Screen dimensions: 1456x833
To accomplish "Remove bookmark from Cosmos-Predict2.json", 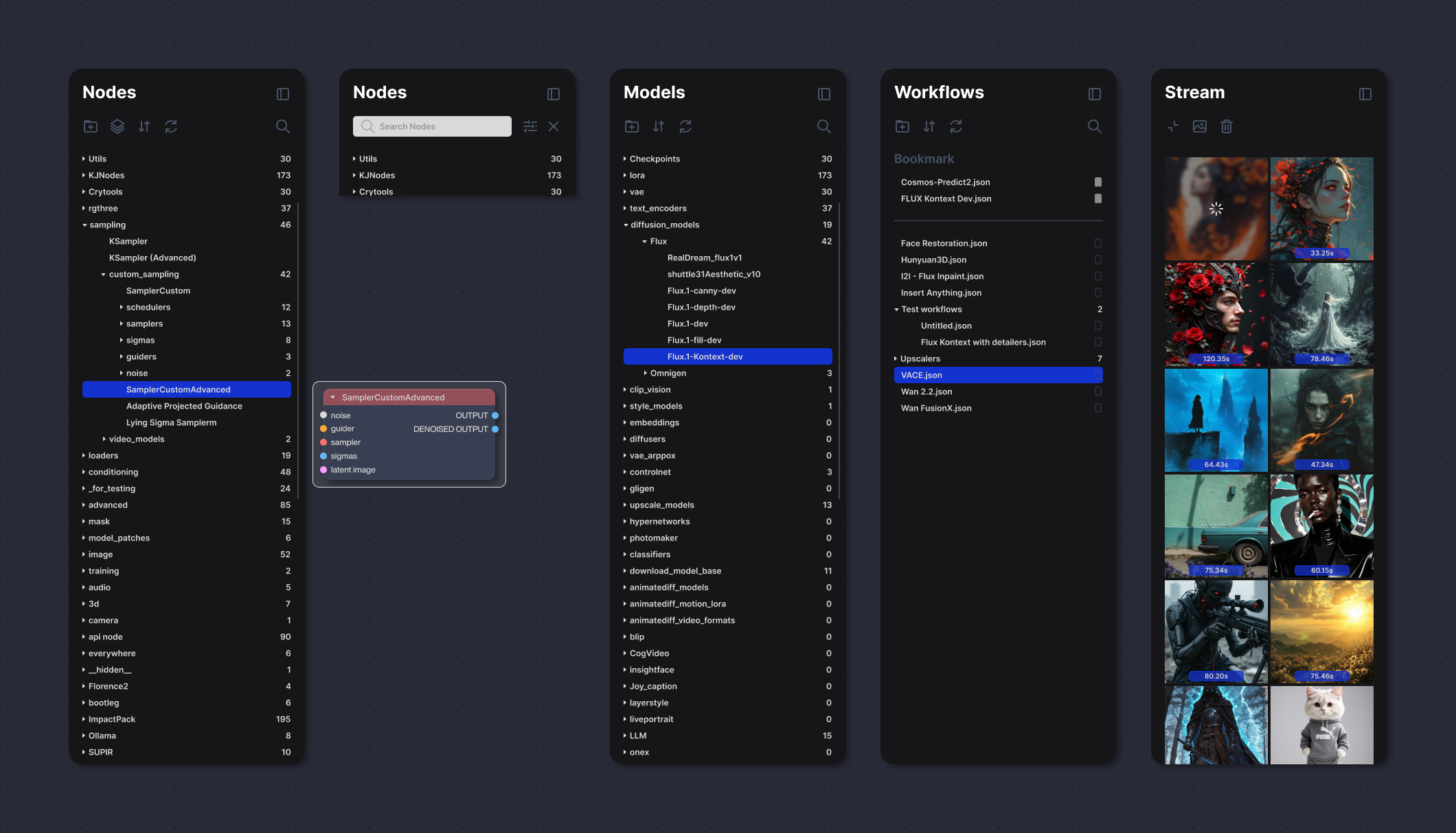I will coord(1097,182).
